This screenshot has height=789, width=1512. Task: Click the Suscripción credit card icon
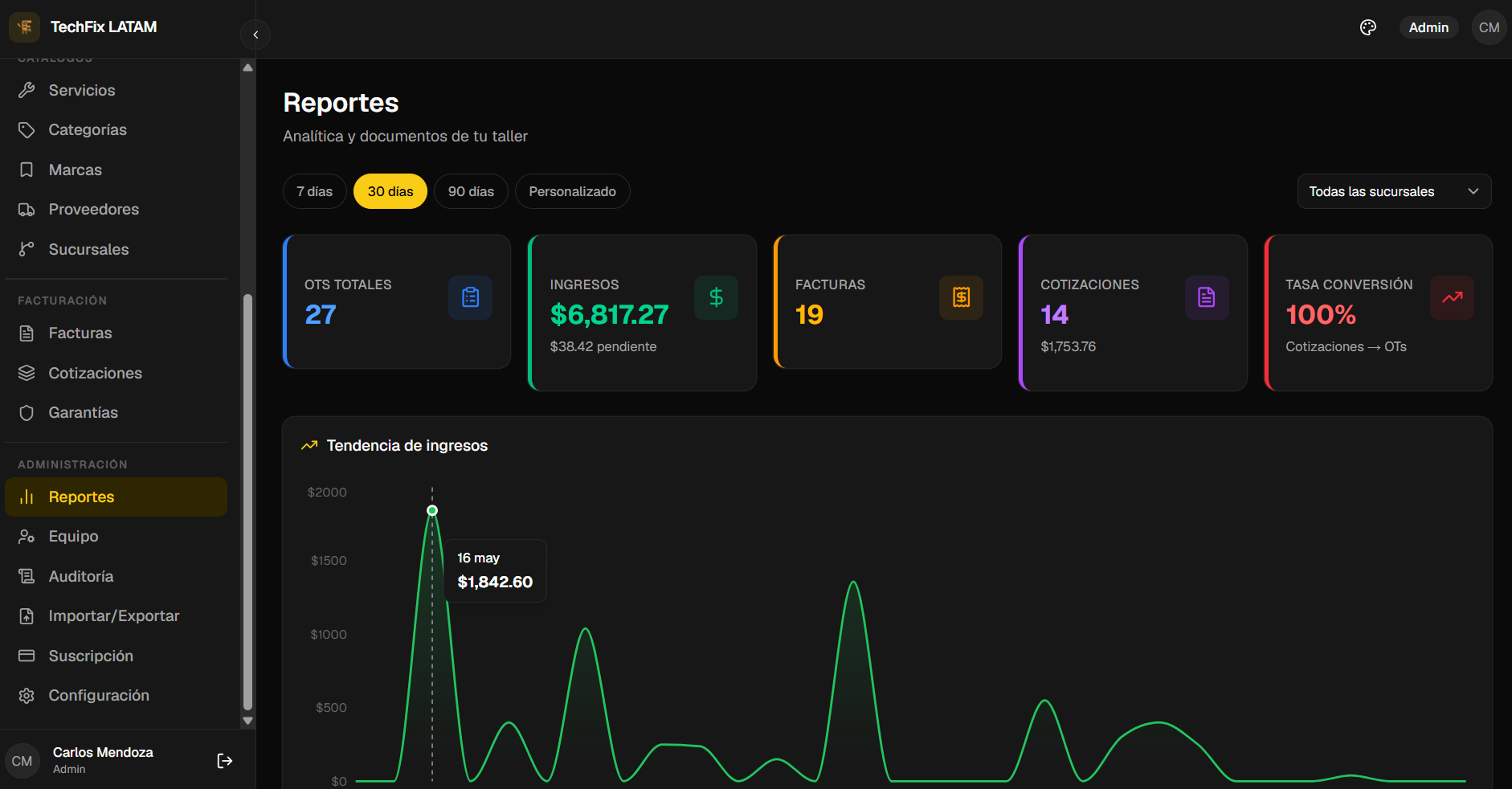[27, 656]
